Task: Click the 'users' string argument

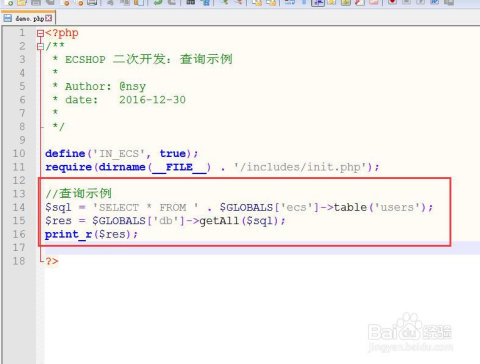Action: (x=397, y=207)
